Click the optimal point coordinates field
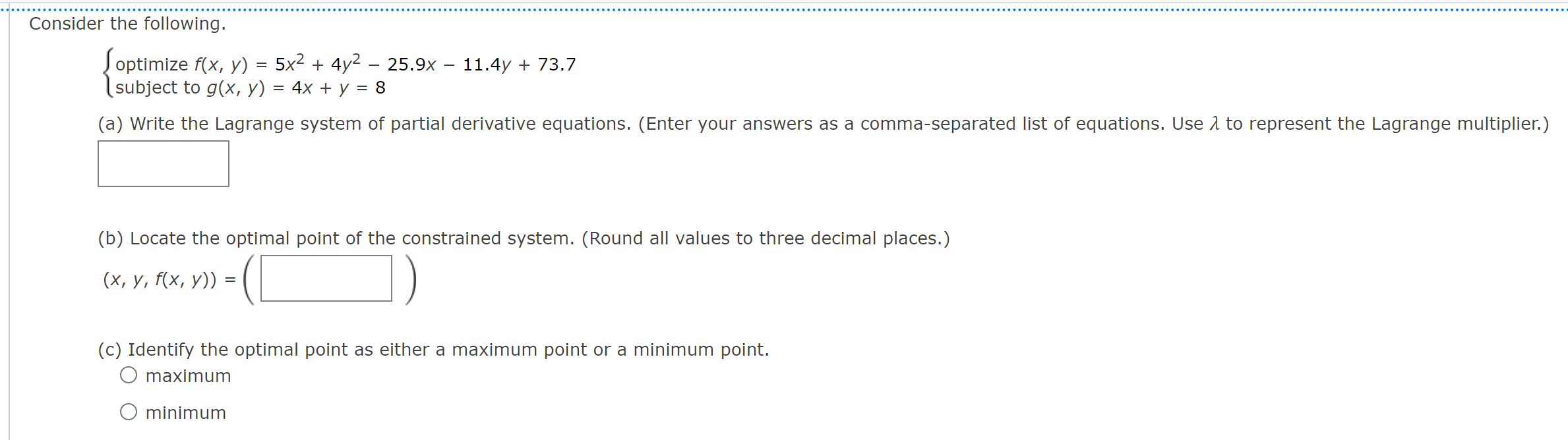The image size is (1568, 440). coord(325,279)
